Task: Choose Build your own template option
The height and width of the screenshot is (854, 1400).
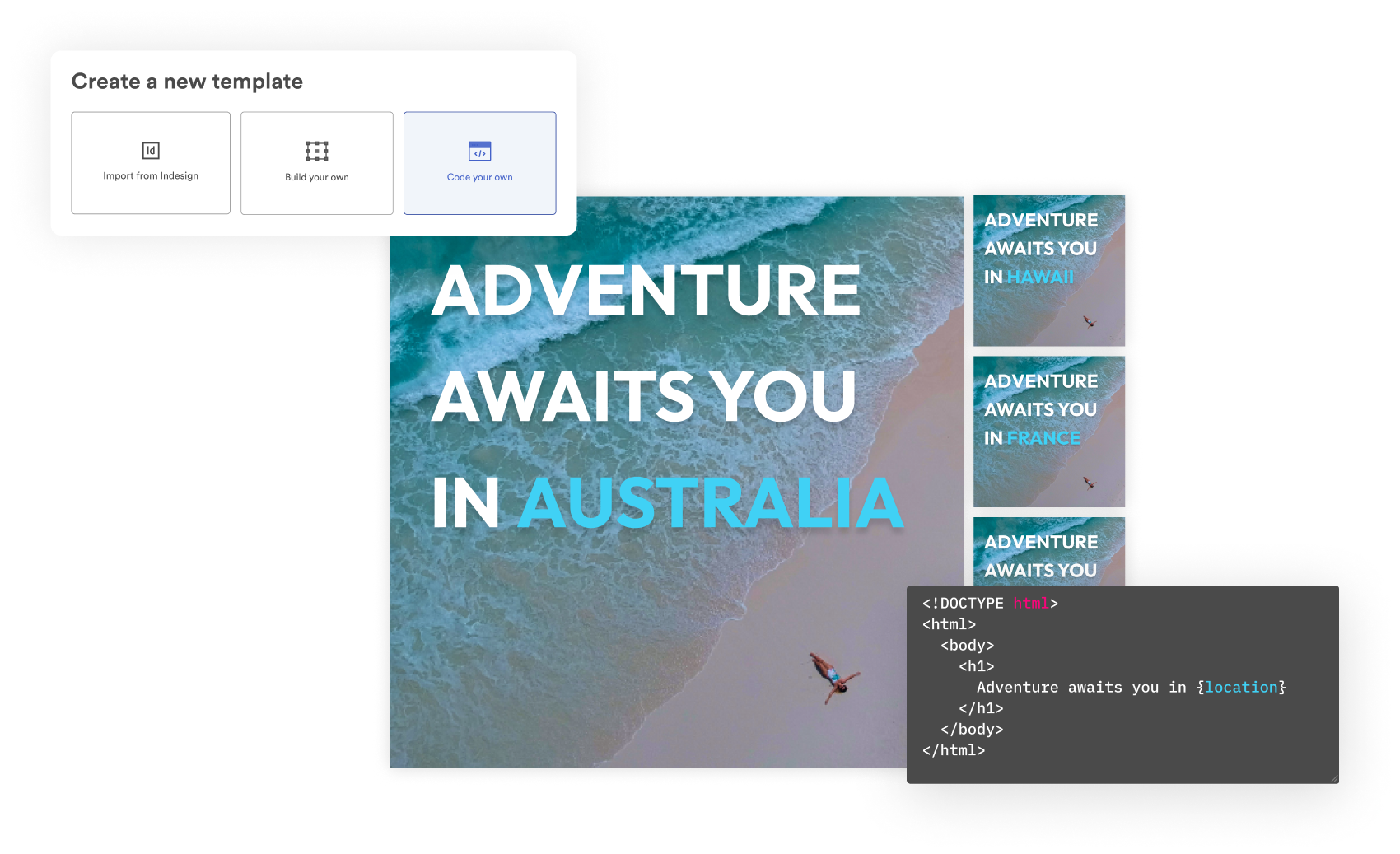Action: tap(317, 163)
